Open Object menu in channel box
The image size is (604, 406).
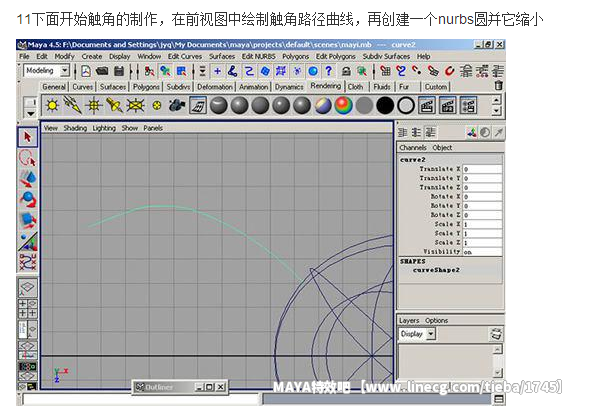(442, 148)
